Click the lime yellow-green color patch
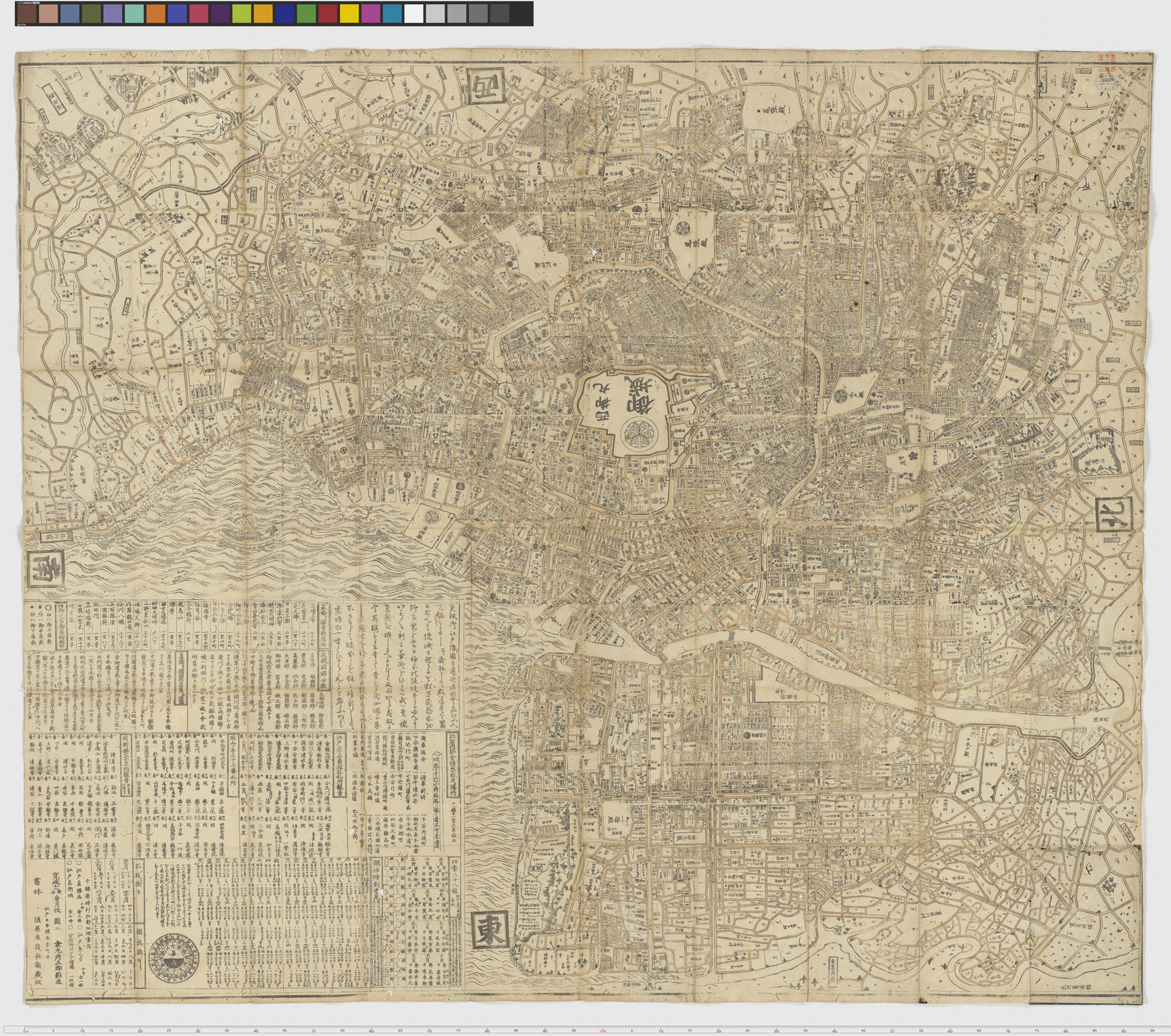This screenshot has width=1171, height=1036. (x=242, y=14)
